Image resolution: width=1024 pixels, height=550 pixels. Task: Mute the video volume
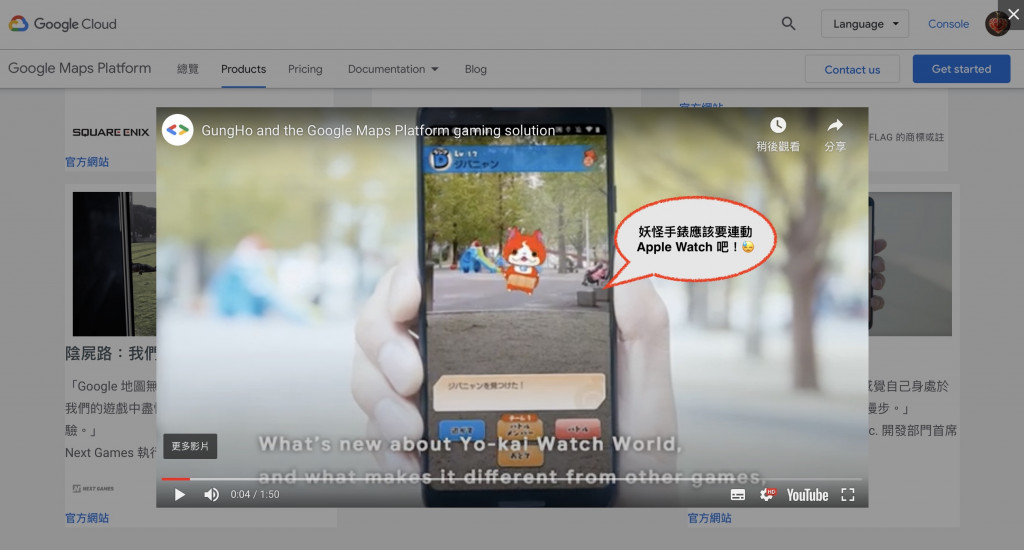(x=211, y=494)
